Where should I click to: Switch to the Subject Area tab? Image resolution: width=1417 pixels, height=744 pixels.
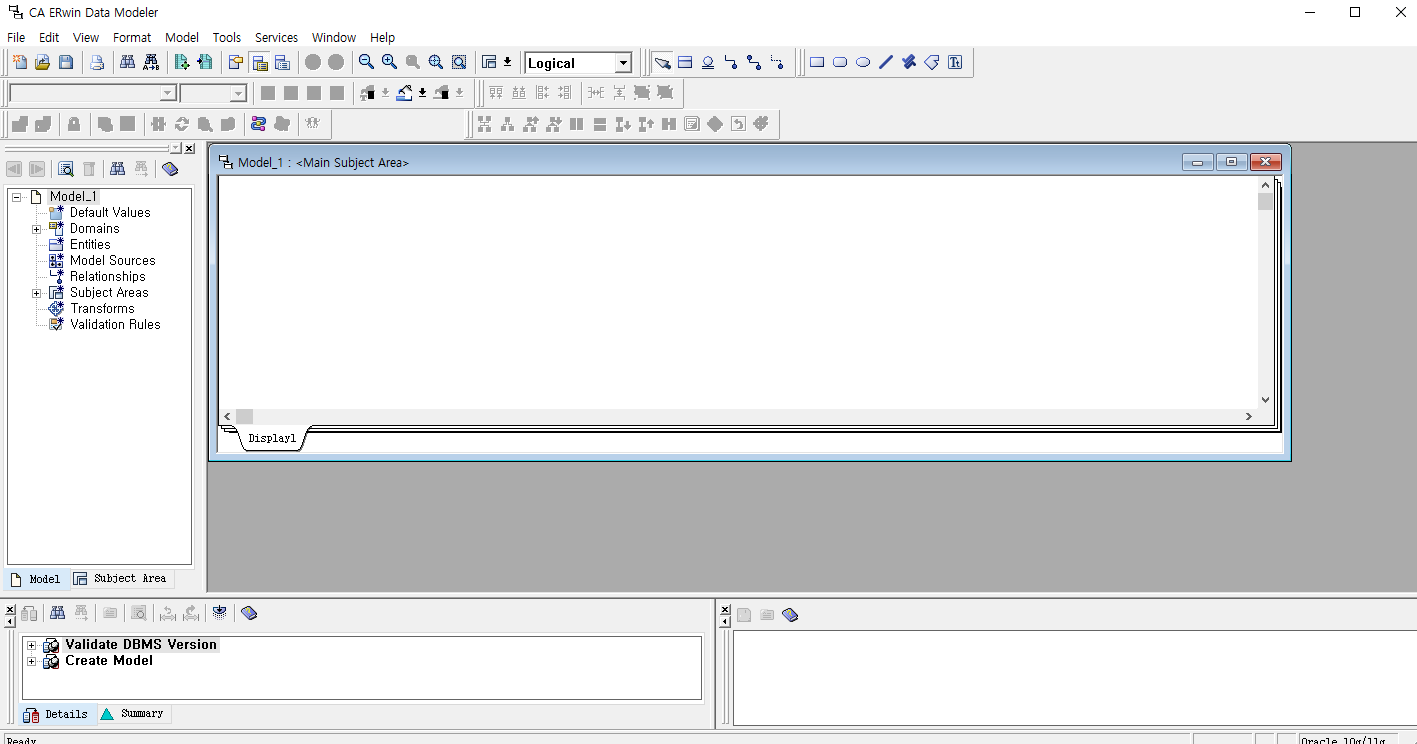click(x=120, y=578)
